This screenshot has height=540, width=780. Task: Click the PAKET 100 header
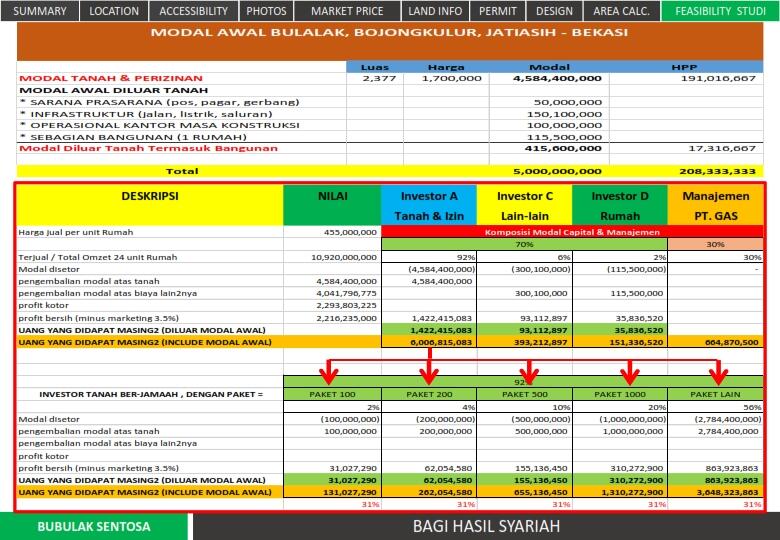point(332,394)
